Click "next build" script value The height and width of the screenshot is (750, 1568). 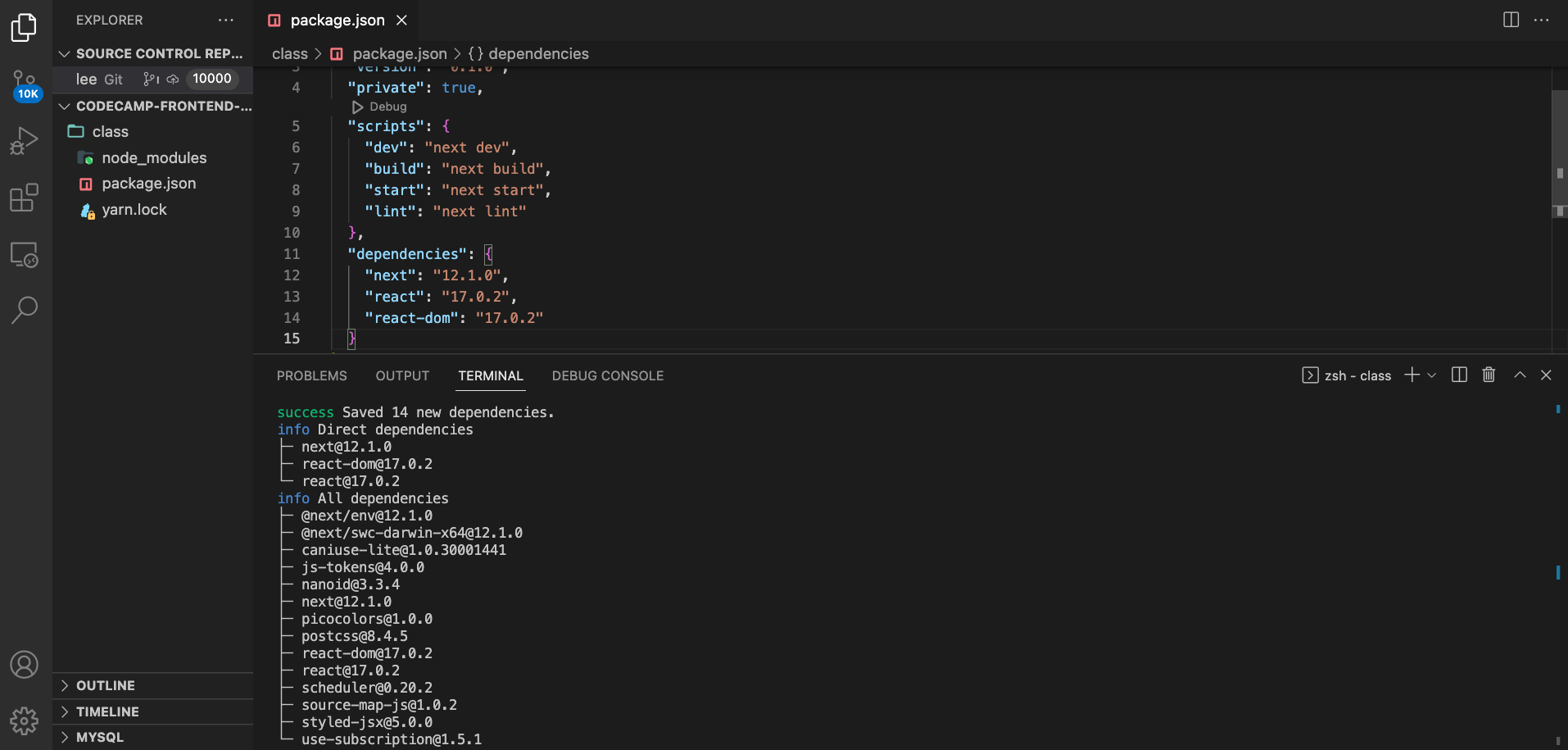pos(492,169)
